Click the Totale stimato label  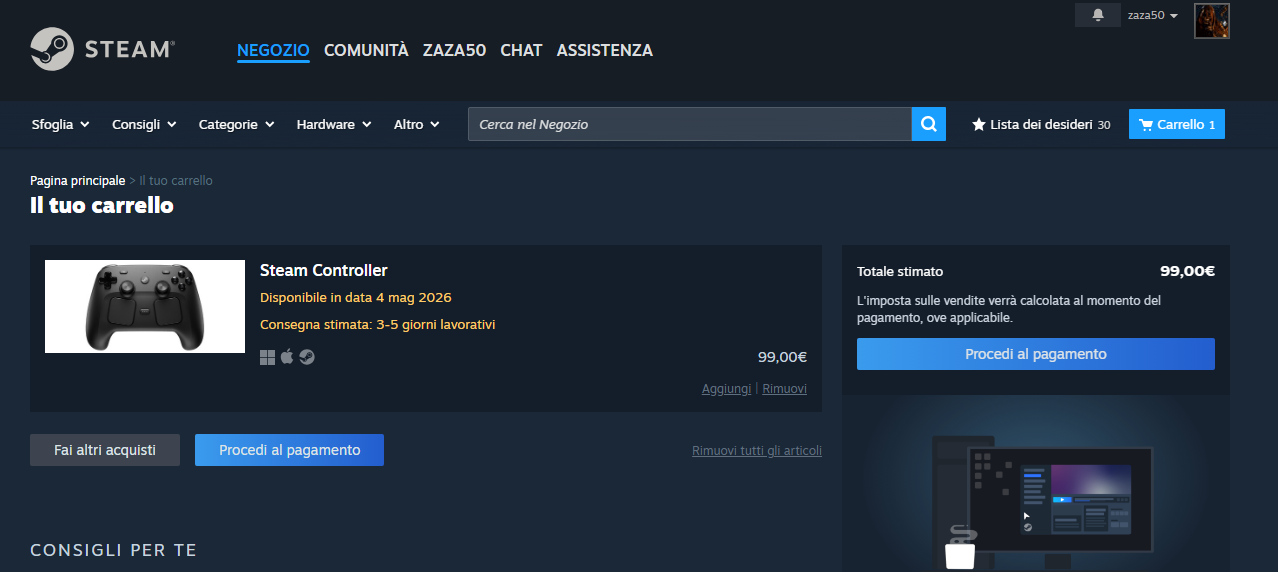click(x=900, y=271)
